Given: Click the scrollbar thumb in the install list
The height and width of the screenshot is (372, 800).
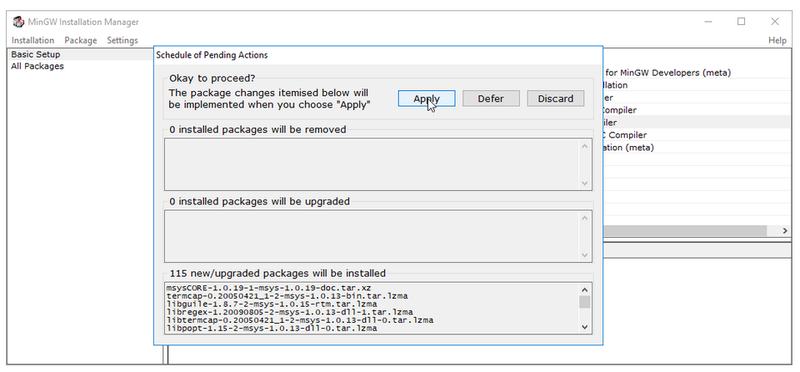Looking at the screenshot, I should pos(585,302).
